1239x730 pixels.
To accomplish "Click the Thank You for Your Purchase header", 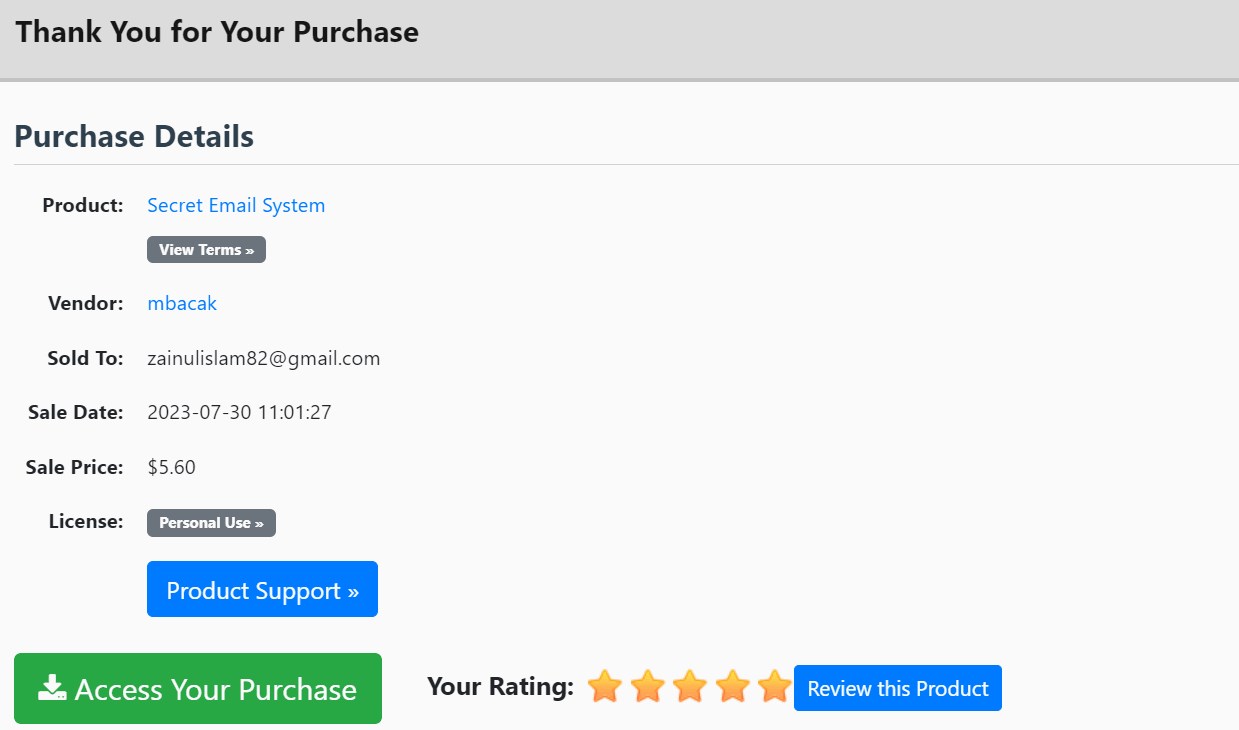I will (217, 32).
